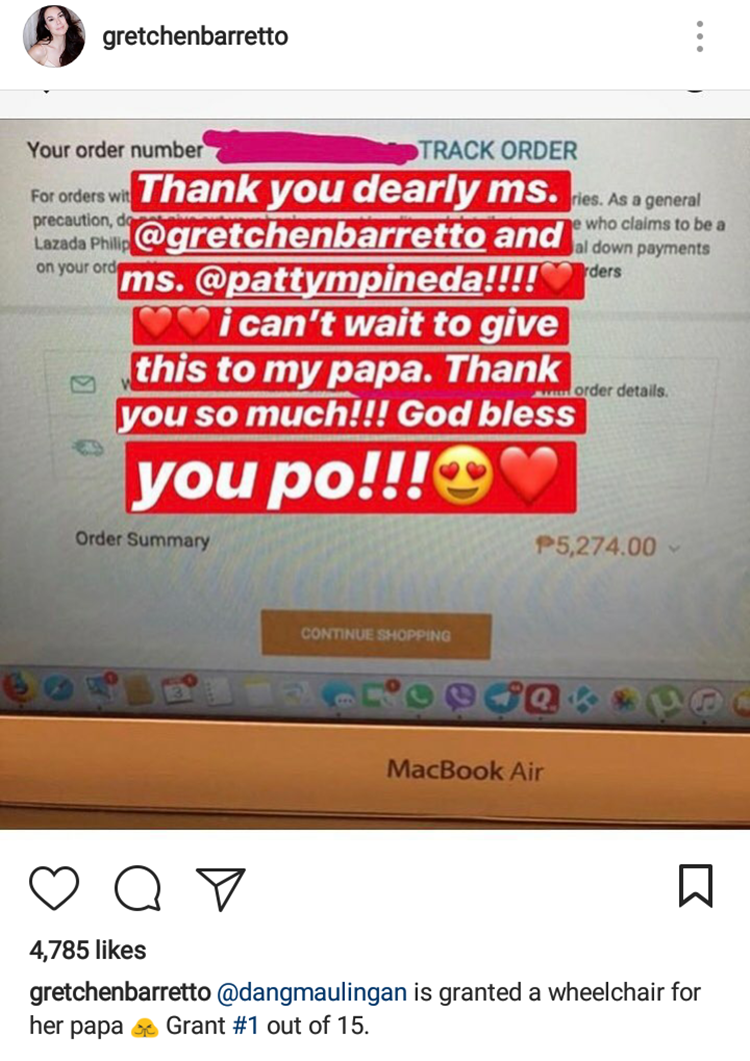Open hashtag #1 in the caption
750x1061 pixels.
click(246, 1025)
